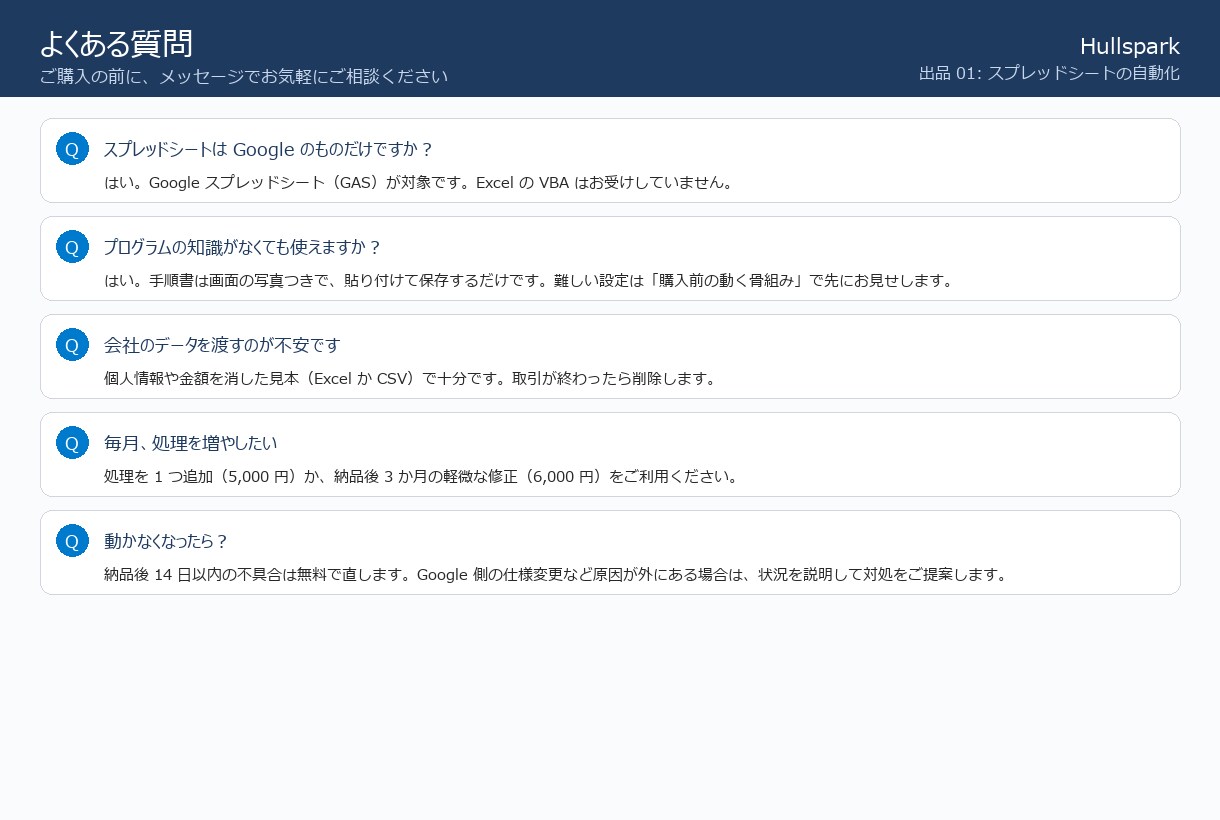Click the answer about 納品後 14 日以内の不具合
Viewport: 1220px width, 820px height.
point(556,574)
